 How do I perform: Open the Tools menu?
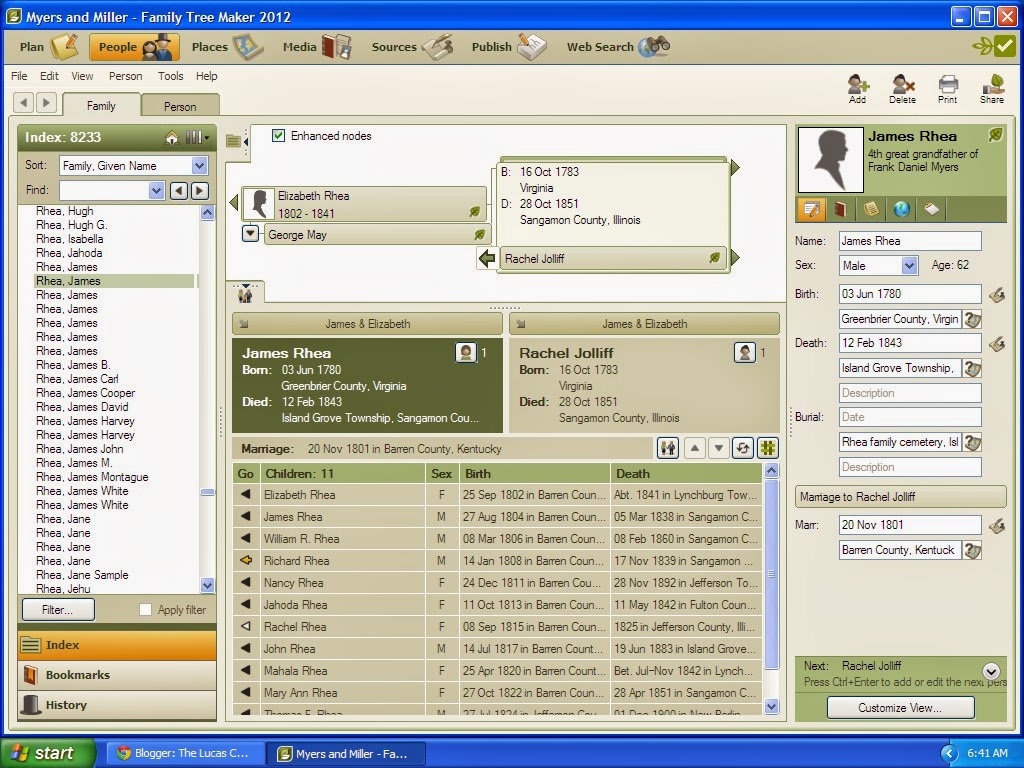(170, 76)
